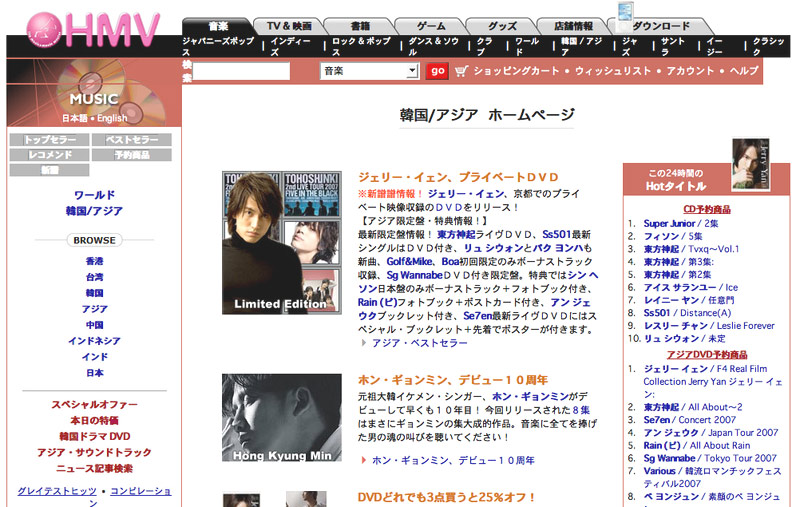This screenshot has width=800, height=507.
Task: Open CD予約商品 heading link
Action: [707, 209]
